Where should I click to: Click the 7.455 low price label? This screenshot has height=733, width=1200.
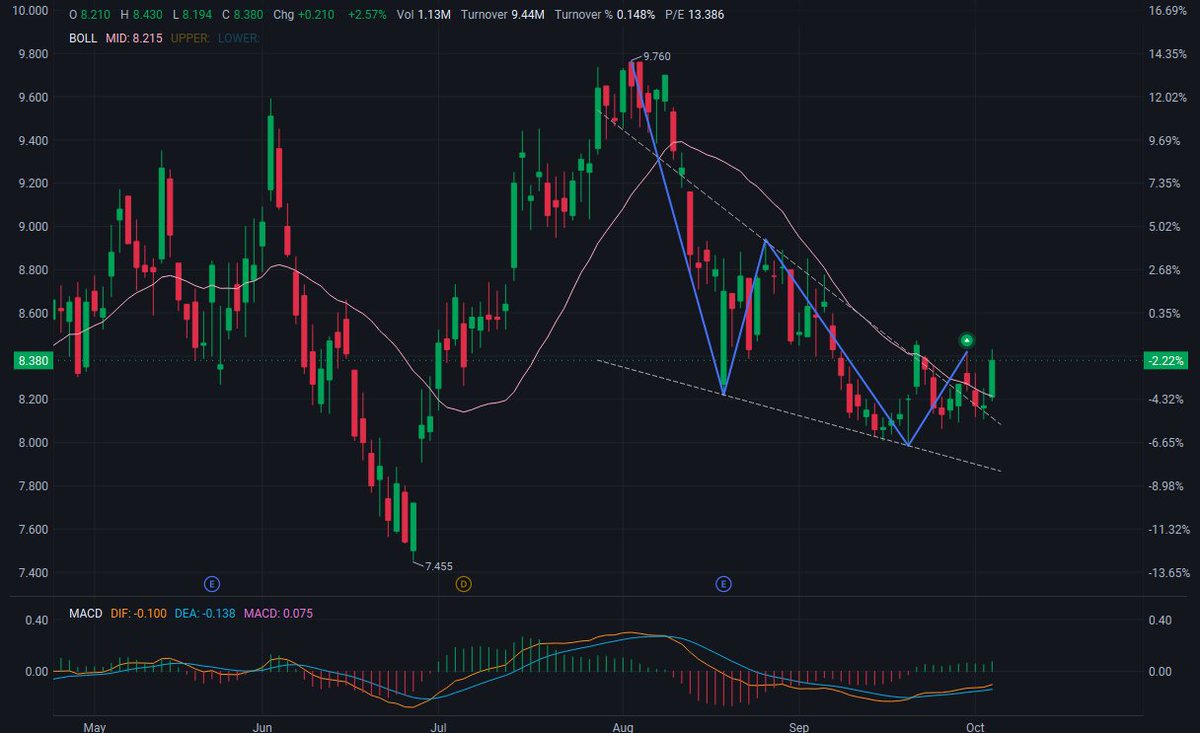439,566
